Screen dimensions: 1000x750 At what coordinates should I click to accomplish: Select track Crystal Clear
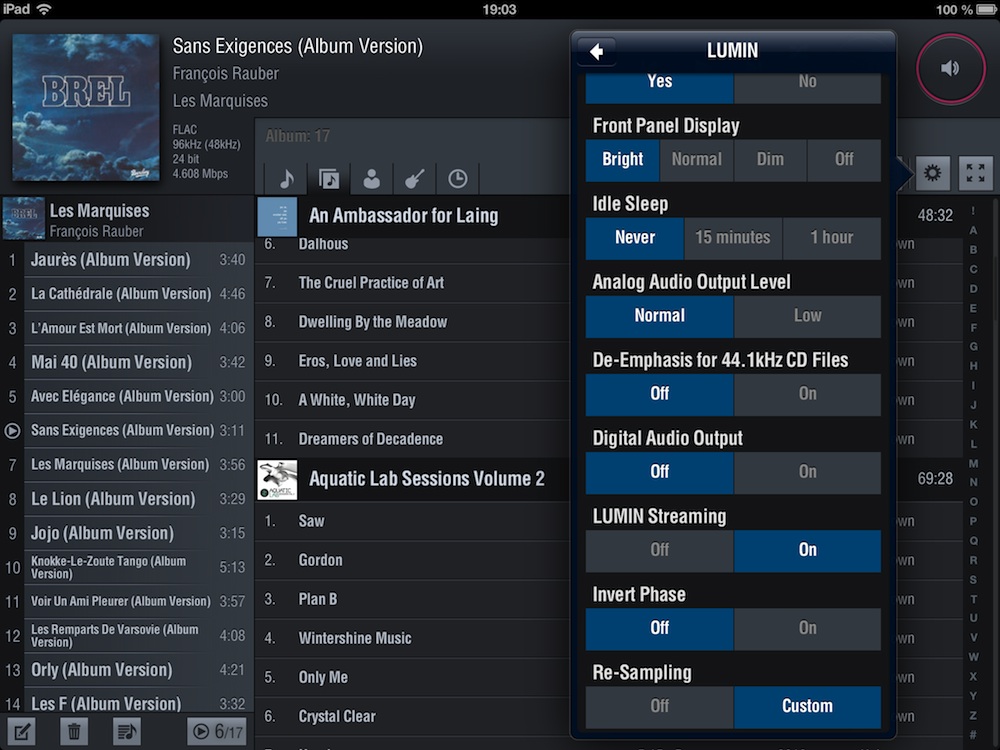click(x=413, y=716)
